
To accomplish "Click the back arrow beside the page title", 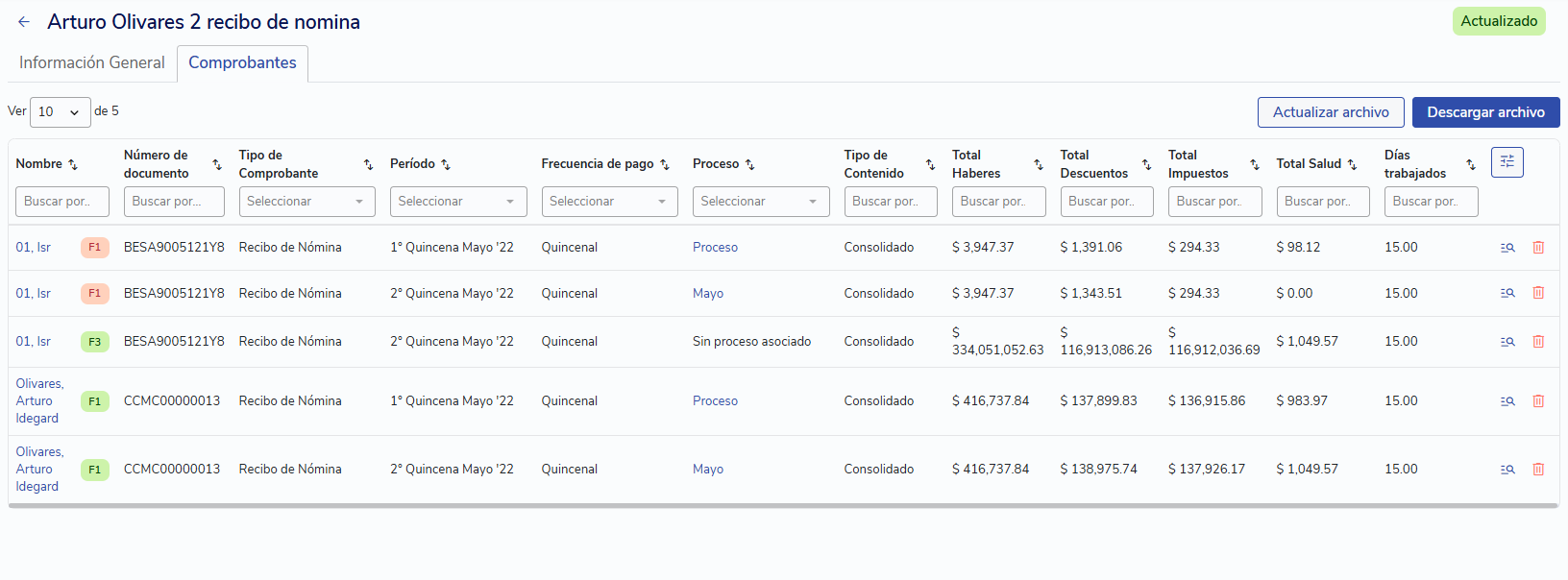I will point(24,22).
